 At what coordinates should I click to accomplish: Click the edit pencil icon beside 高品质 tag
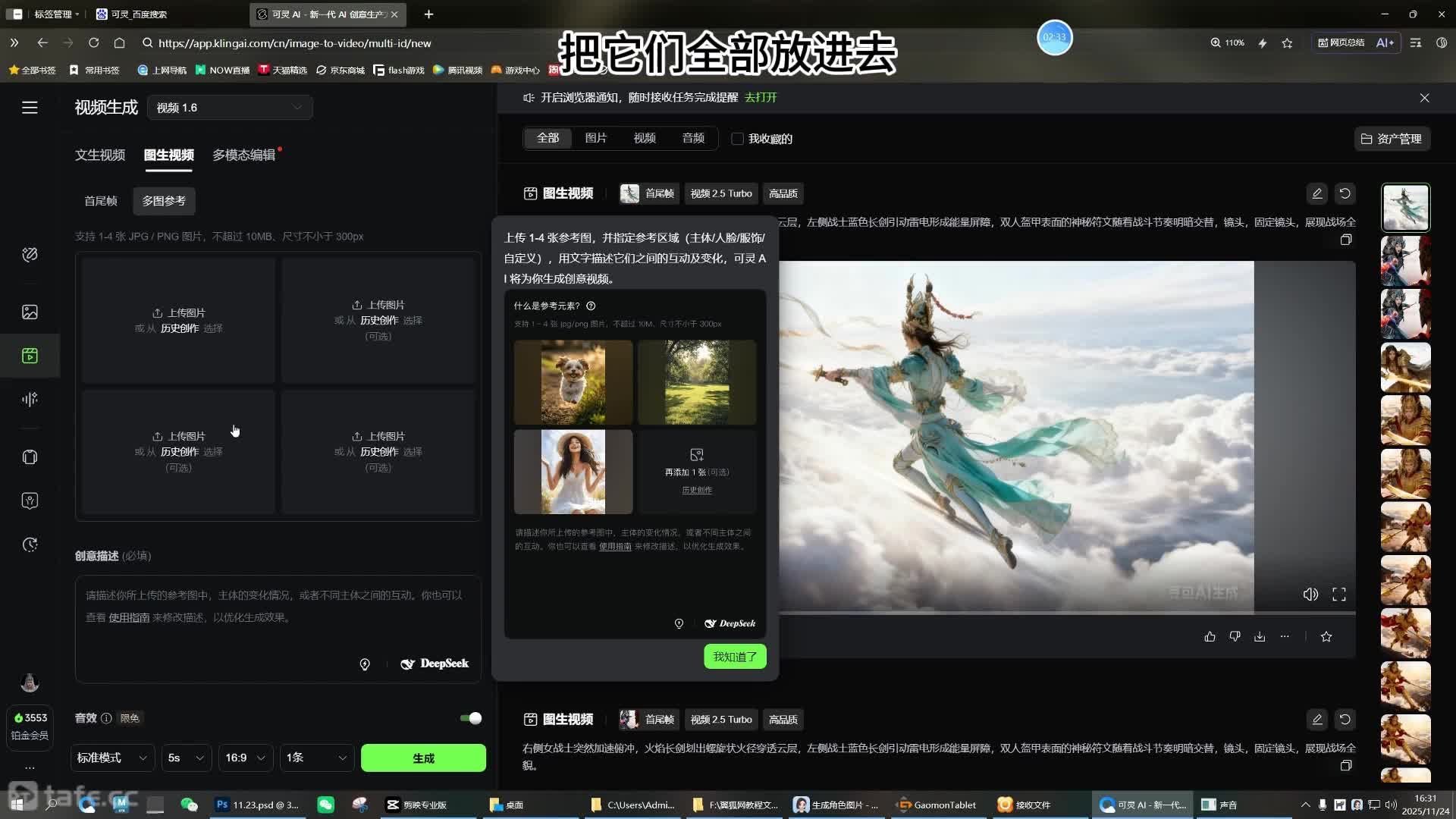tap(1317, 193)
